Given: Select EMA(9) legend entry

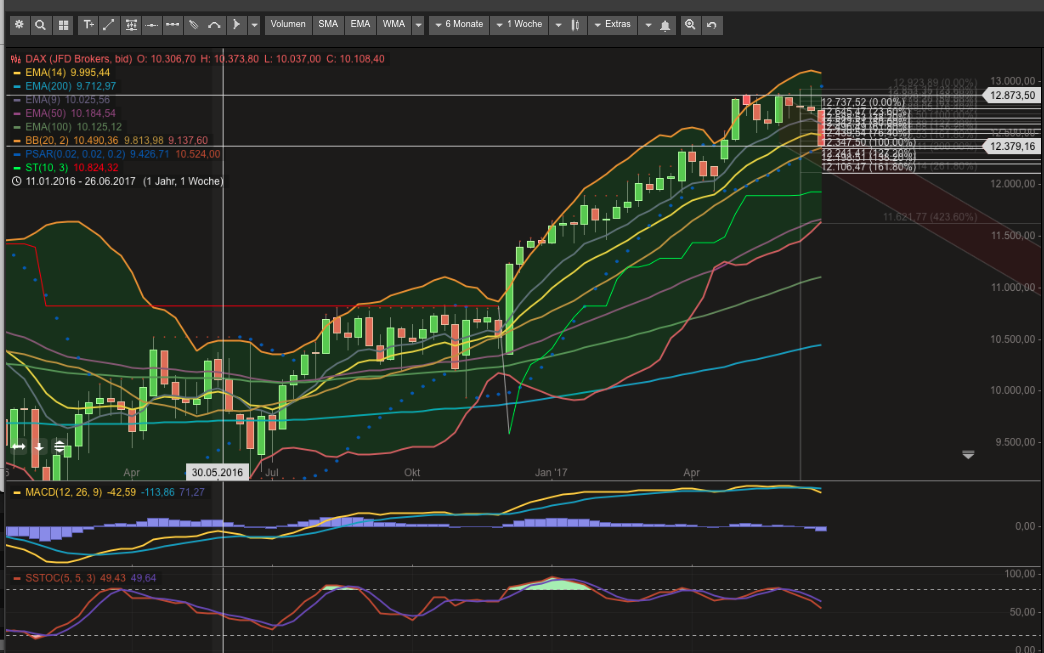Looking at the screenshot, I should [61, 100].
